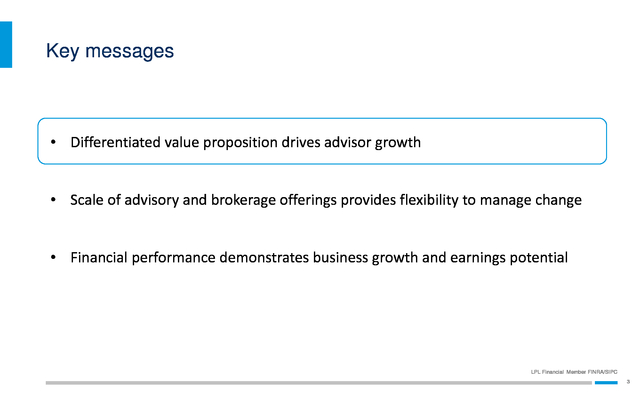The width and height of the screenshot is (640, 400).
Task: Select "Differentiated value proposition drives advisor growth" text
Action: coord(245,142)
